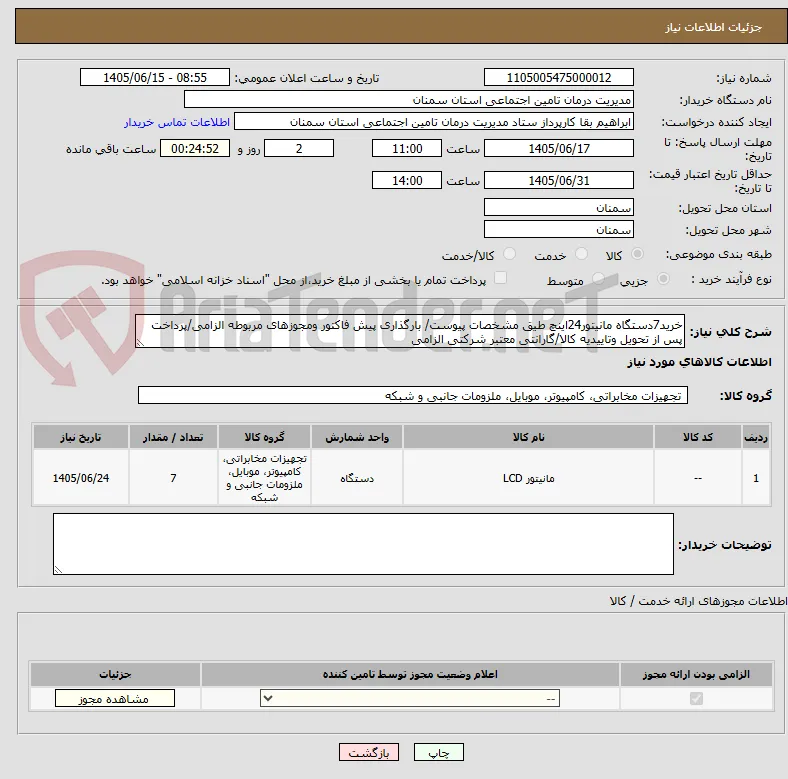This screenshot has height=779, width=788.
Task: Select the کالا radio button
Action: click(637, 254)
